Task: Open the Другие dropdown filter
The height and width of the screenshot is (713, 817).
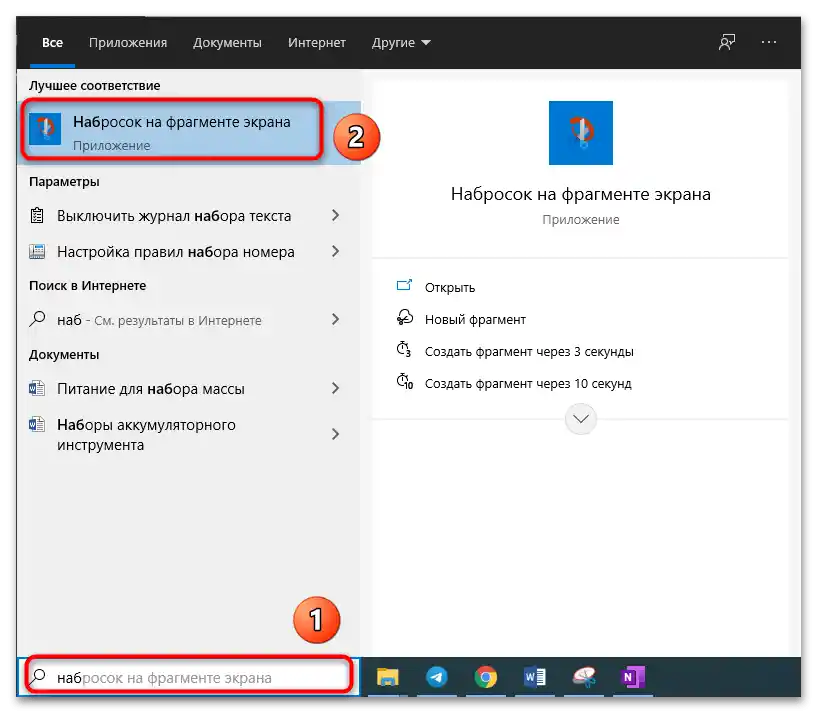Action: pyautogui.click(x=401, y=43)
